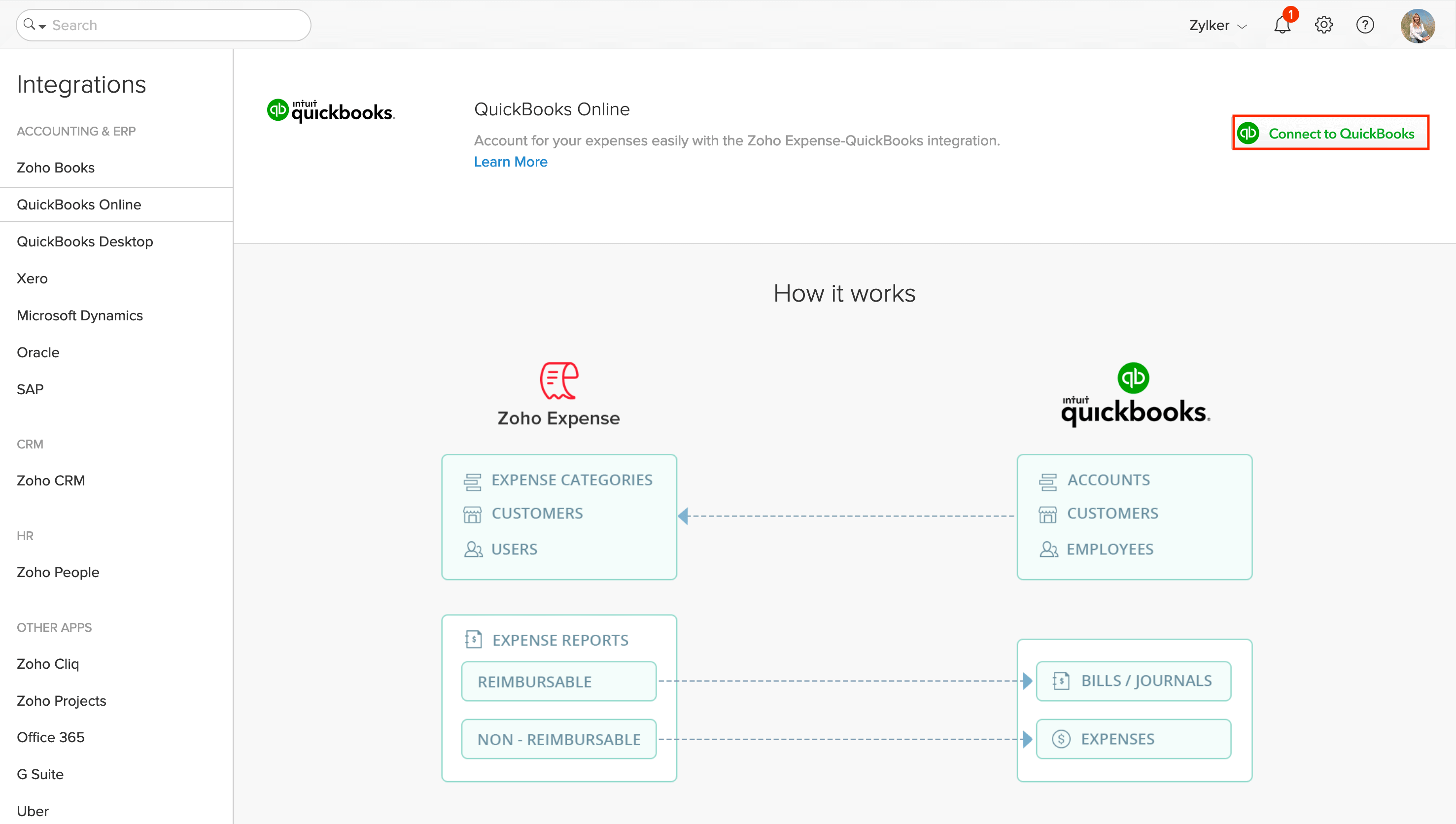Click the Accounts list icon
The image size is (1456, 824).
[1048, 481]
